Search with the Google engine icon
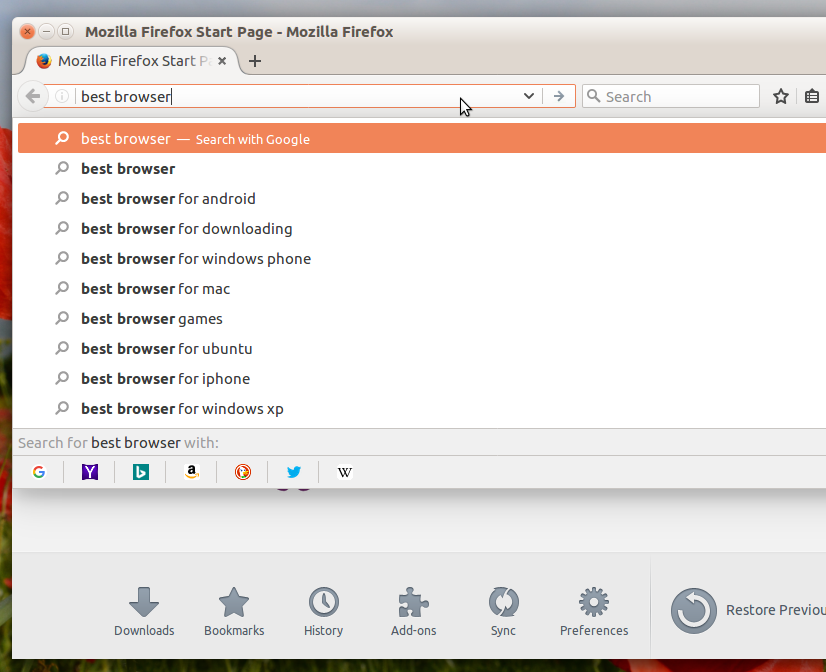 coord(38,472)
